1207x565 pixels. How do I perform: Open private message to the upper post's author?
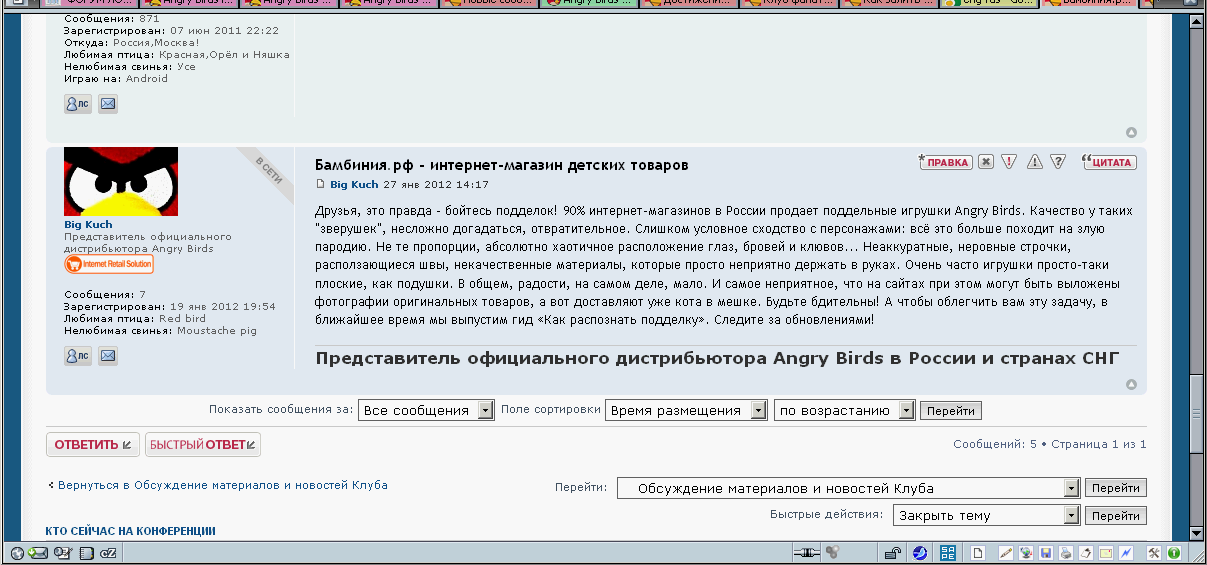click(x=78, y=103)
